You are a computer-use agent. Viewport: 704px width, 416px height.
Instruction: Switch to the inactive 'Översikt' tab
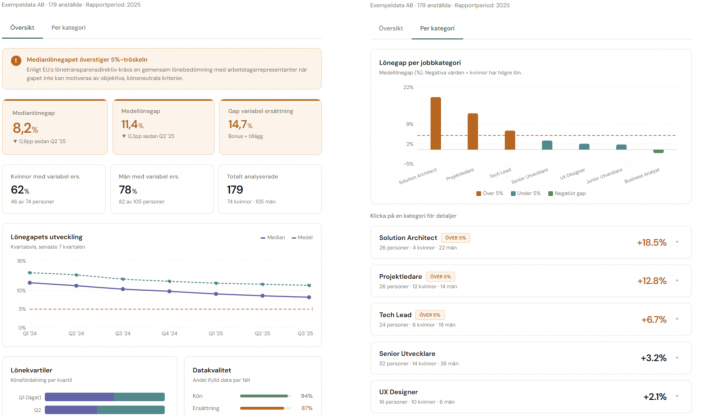390,29
